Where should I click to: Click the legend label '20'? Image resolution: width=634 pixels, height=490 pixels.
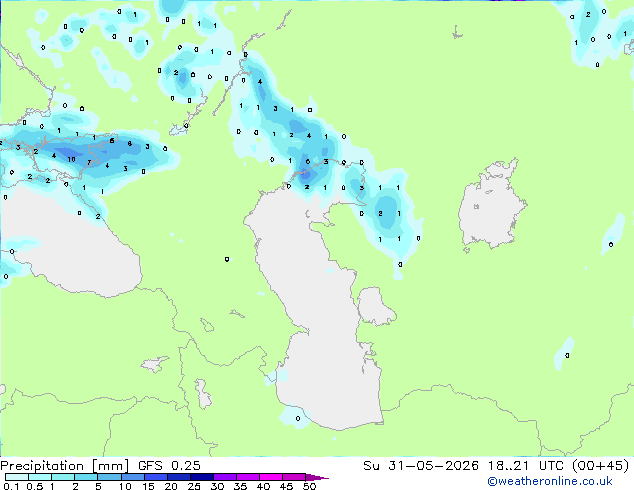click(x=171, y=486)
